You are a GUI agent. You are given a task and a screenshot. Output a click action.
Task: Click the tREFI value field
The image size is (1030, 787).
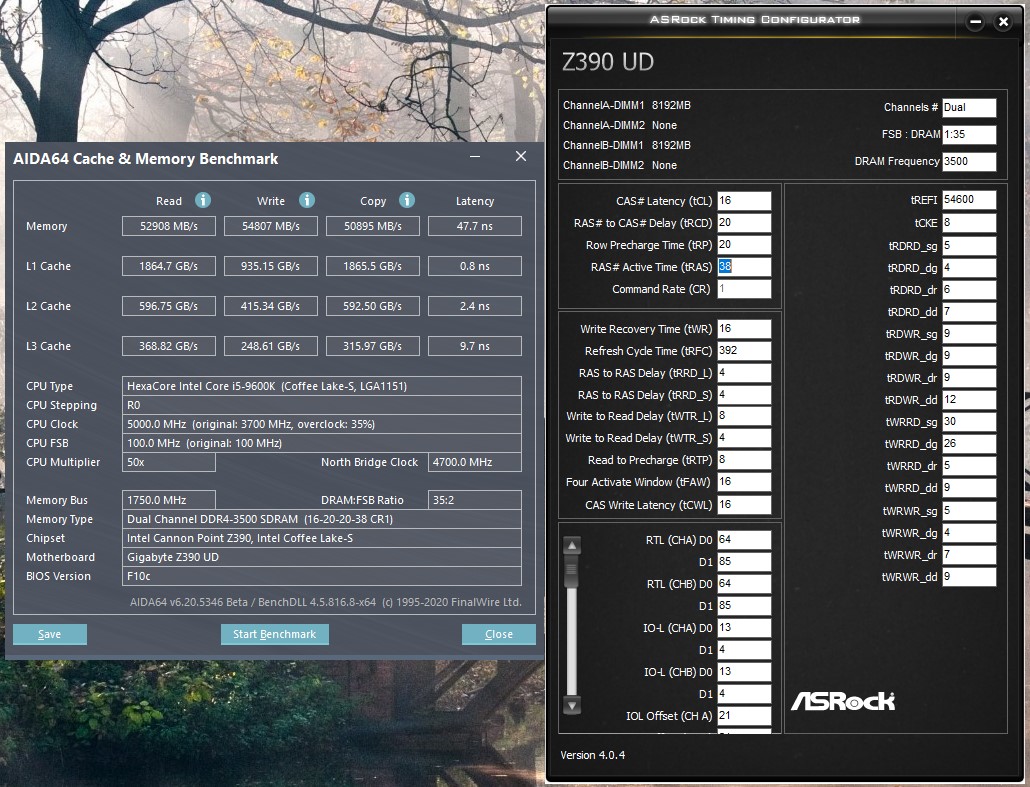point(969,200)
